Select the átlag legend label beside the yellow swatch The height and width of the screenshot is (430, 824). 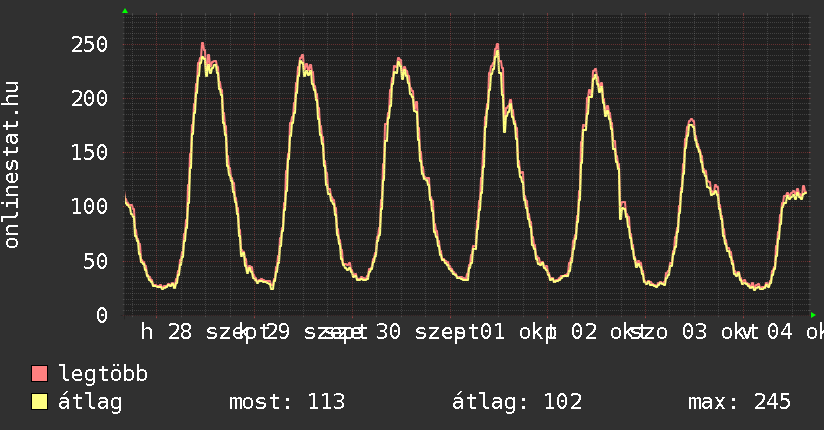[x=90, y=402]
